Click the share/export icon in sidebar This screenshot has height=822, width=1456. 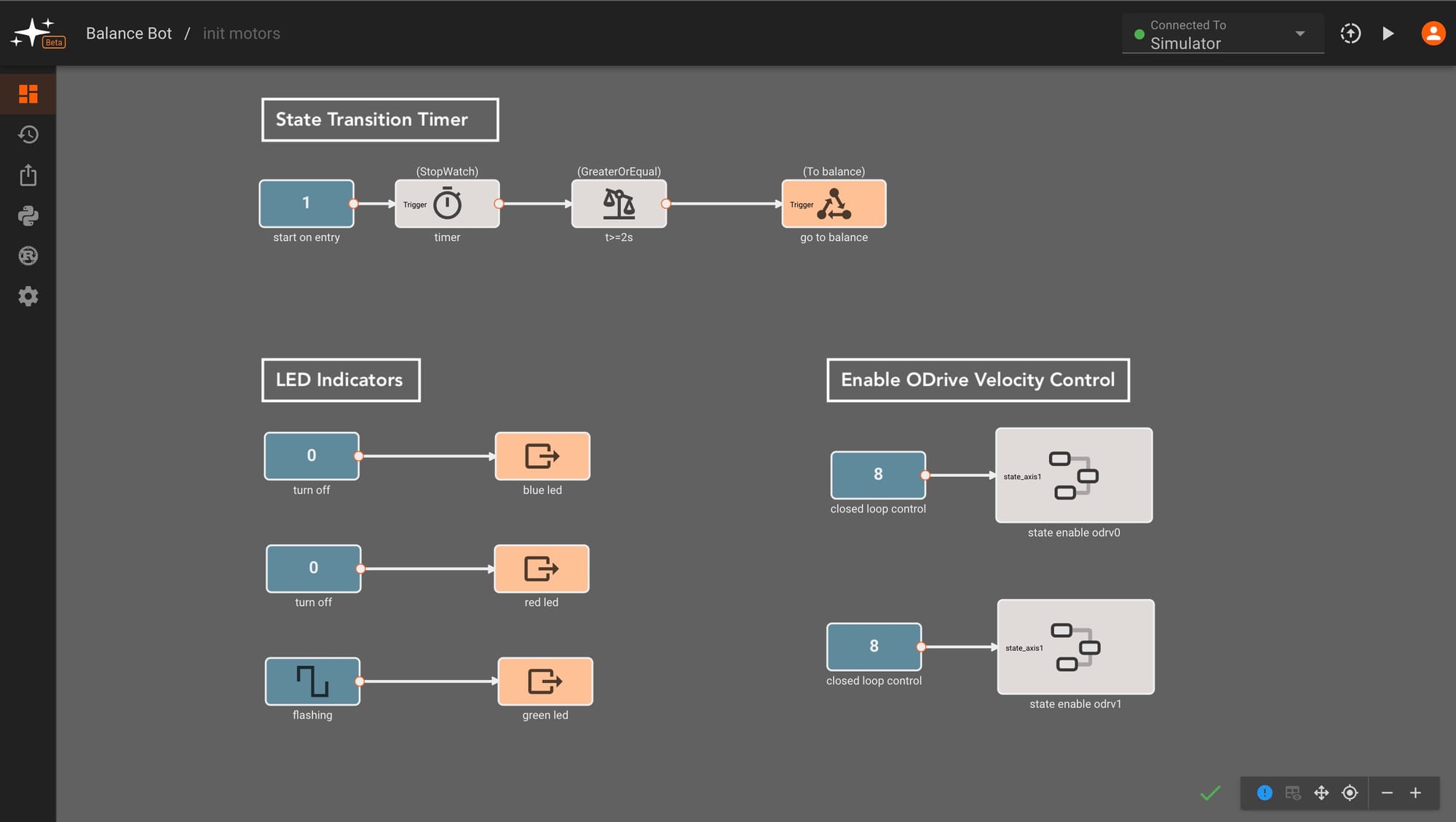coord(28,175)
